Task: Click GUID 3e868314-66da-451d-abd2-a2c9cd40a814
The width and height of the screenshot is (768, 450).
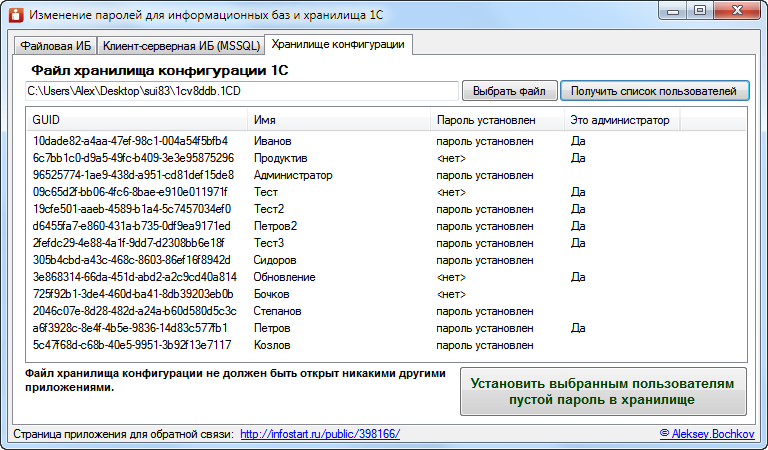Action: [135, 277]
